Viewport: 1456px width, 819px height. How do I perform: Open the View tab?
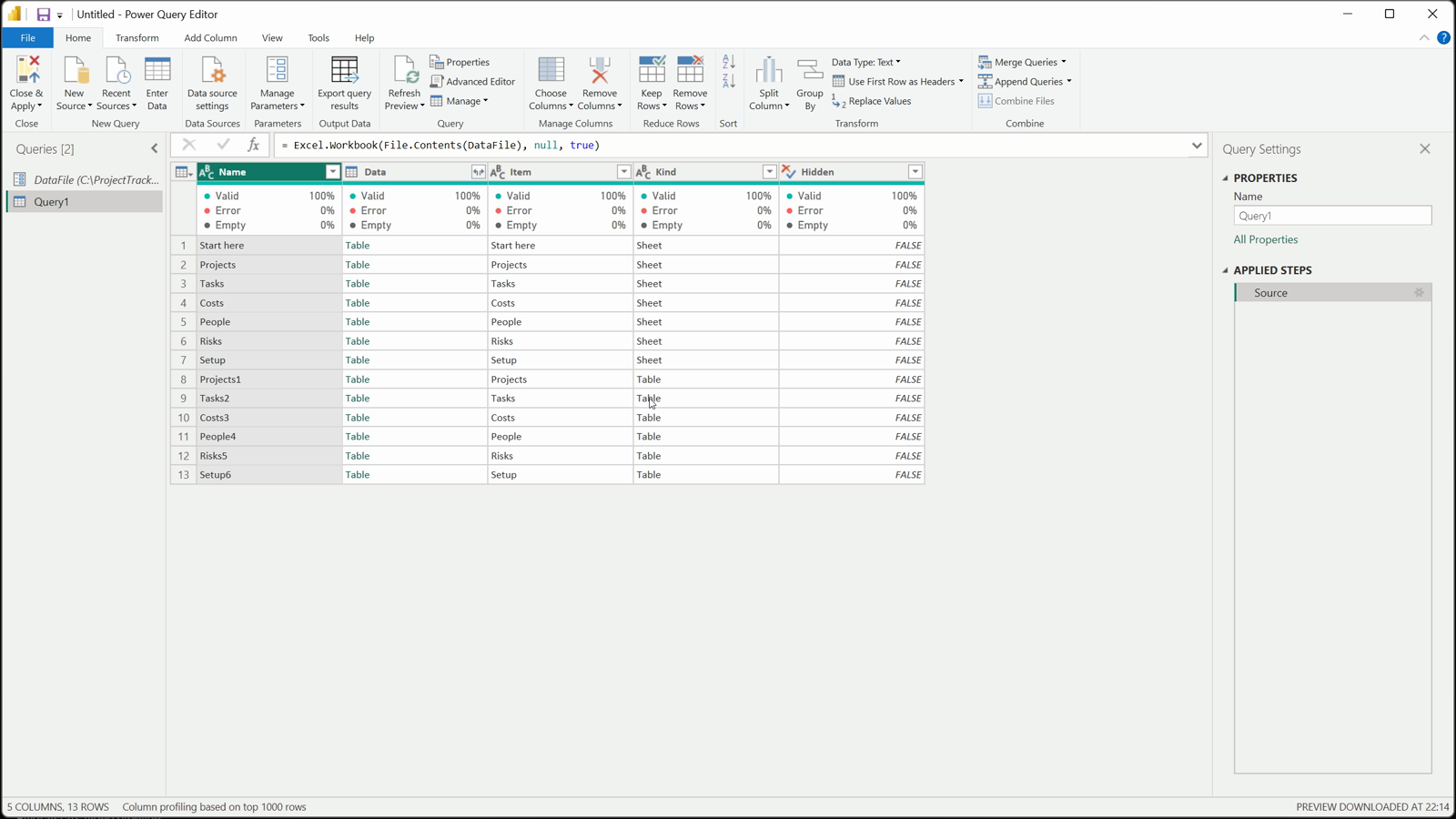[x=272, y=38]
